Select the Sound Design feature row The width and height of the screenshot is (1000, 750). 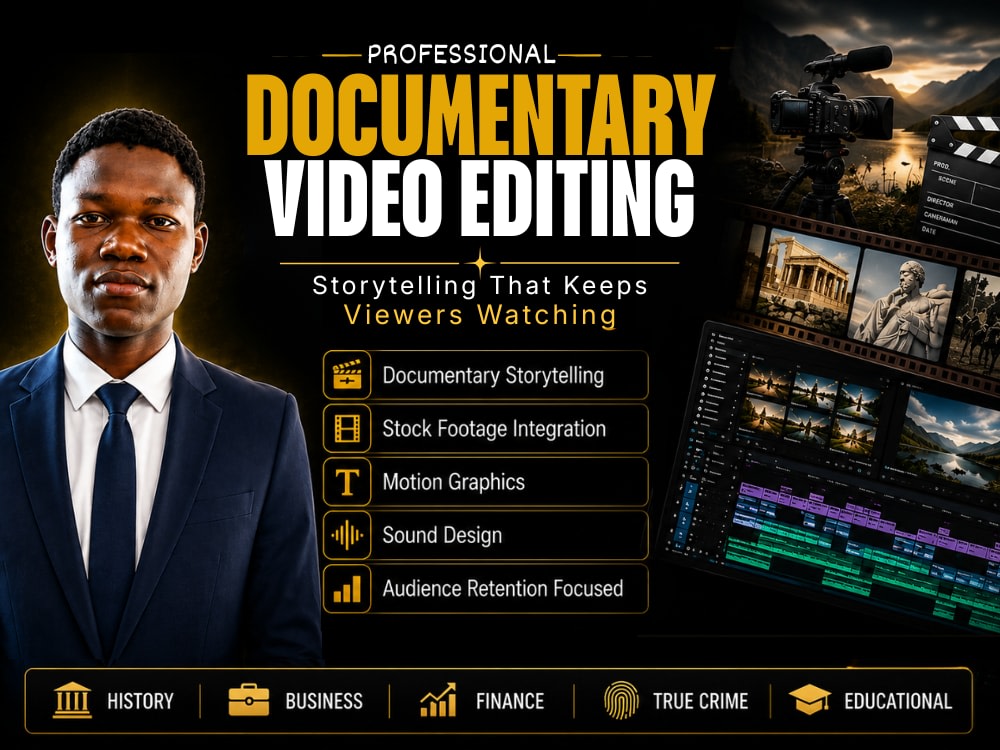[x=486, y=535]
